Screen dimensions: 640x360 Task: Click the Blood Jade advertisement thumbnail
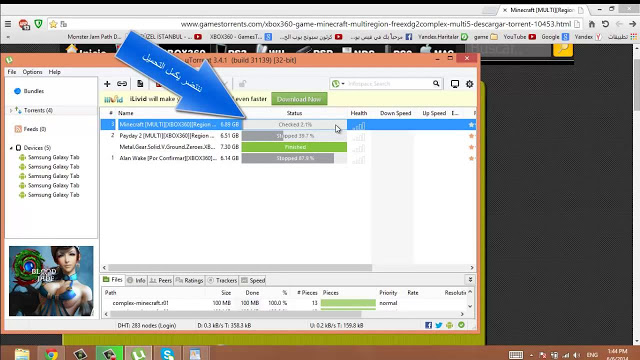tap(51, 281)
